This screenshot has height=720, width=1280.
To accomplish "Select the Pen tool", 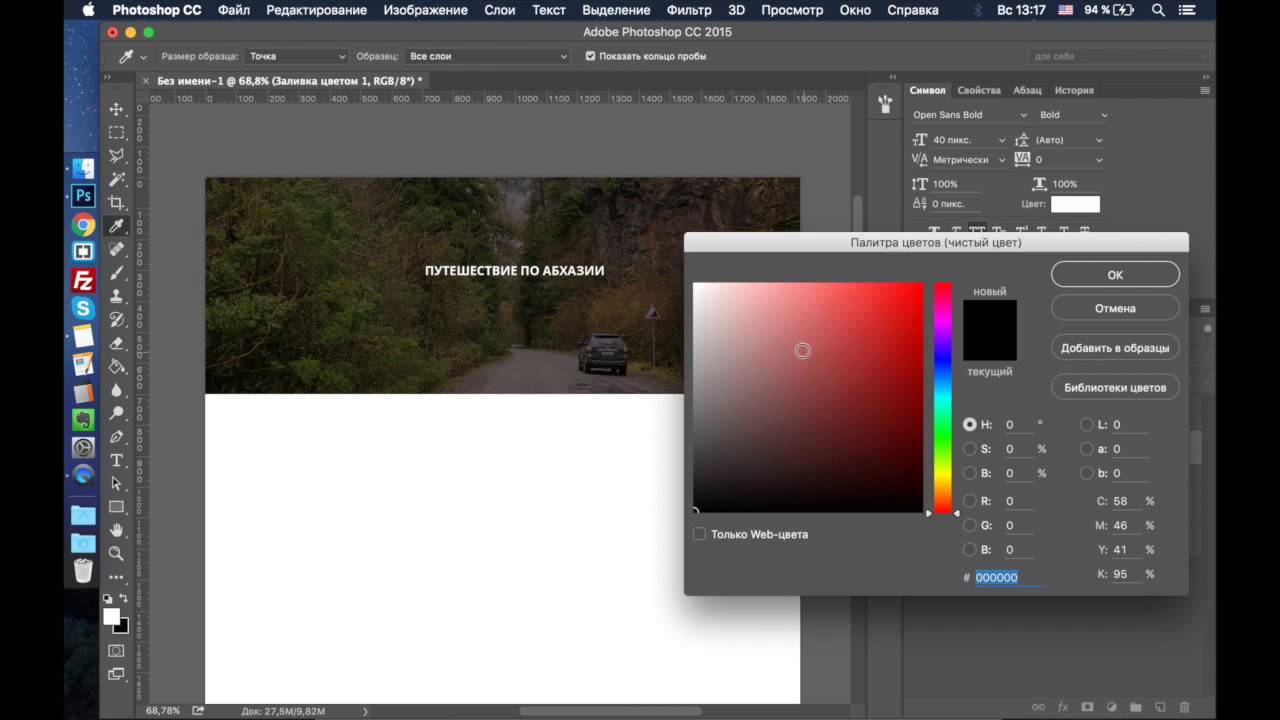I will pyautogui.click(x=116, y=437).
